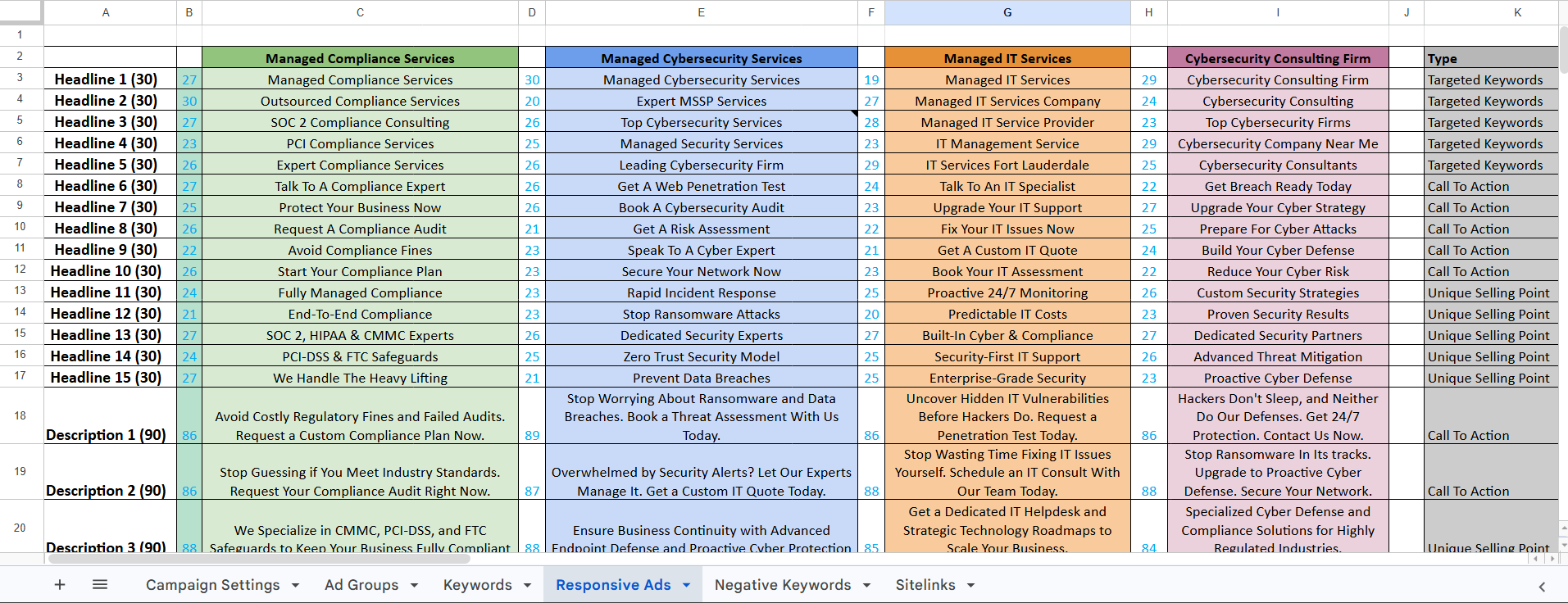
Task: Select the Headline 1 (30) cell
Action: [110, 79]
